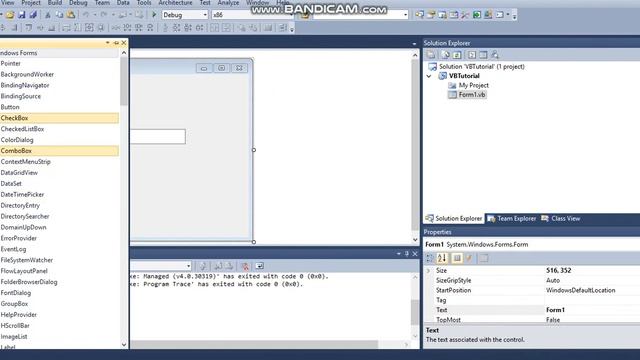The width and height of the screenshot is (640, 360).
Task: Select the Solution Explorer tab
Action: point(454,219)
